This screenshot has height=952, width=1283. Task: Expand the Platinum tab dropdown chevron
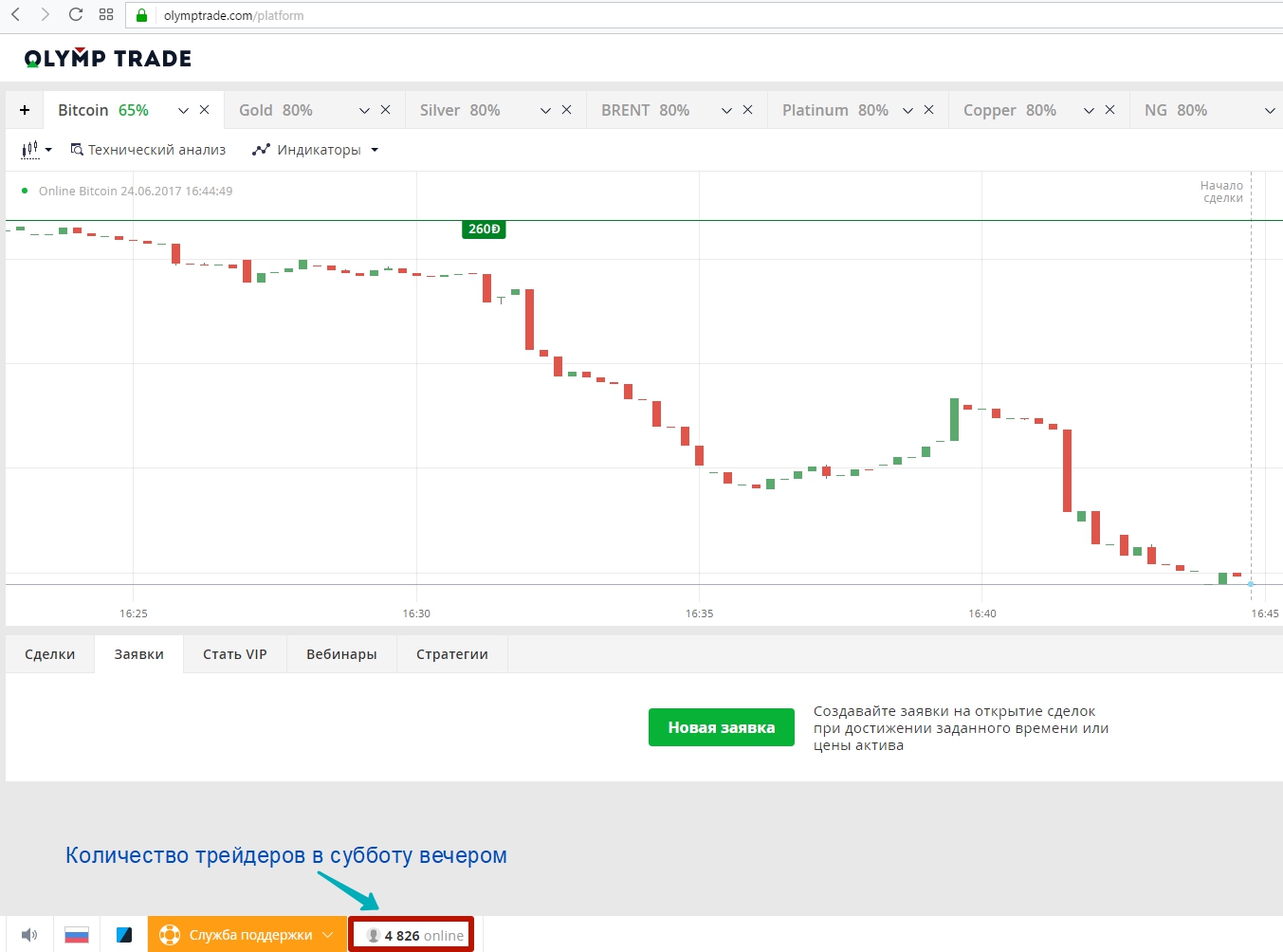pos(907,111)
